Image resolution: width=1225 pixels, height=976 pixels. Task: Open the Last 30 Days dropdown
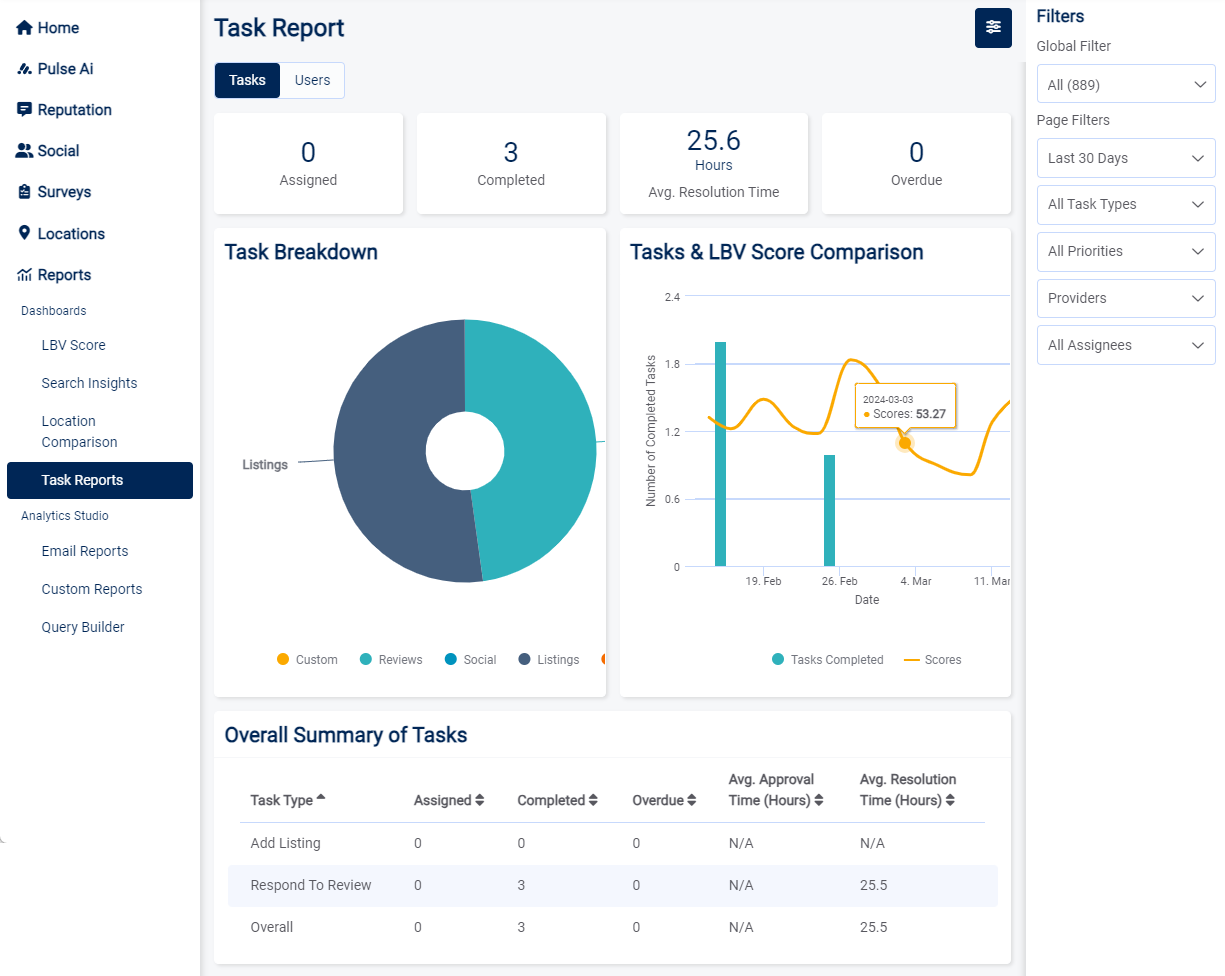click(x=1126, y=158)
